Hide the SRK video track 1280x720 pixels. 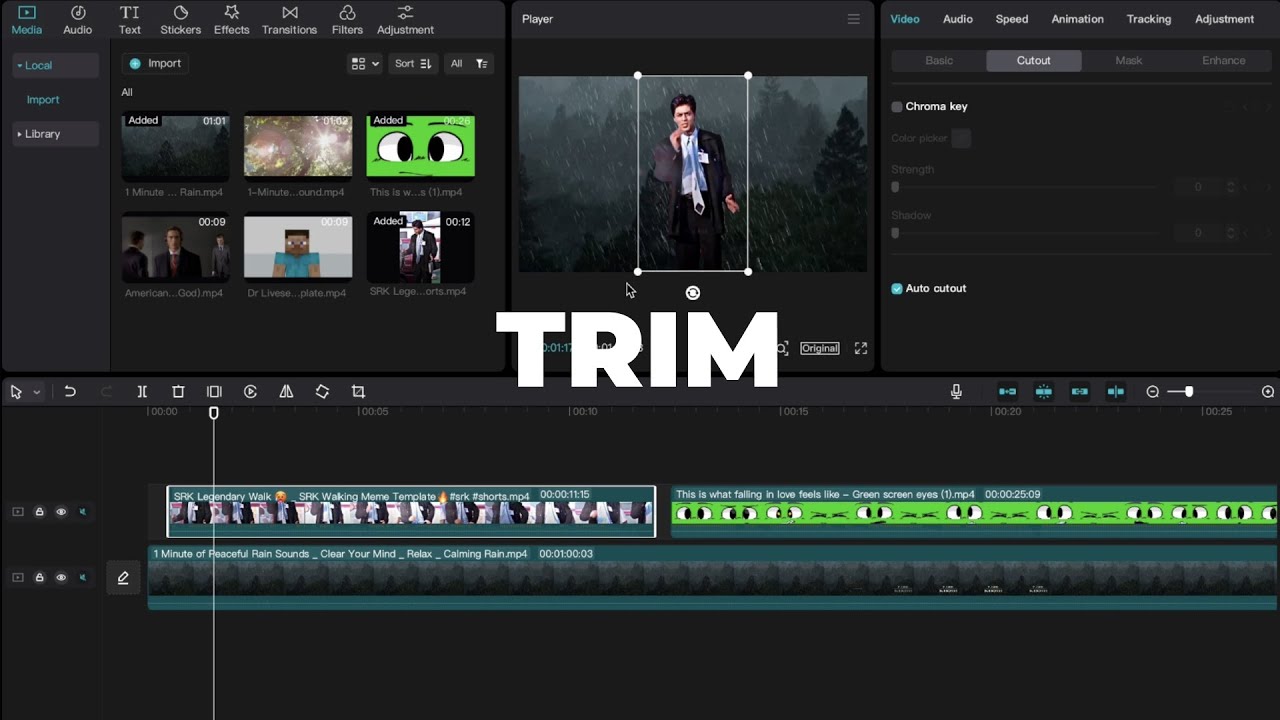click(x=61, y=511)
